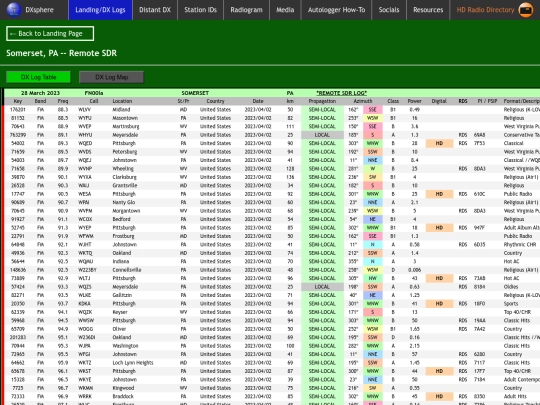Click the Propagation column header
540x405 pixels.
click(x=322, y=101)
